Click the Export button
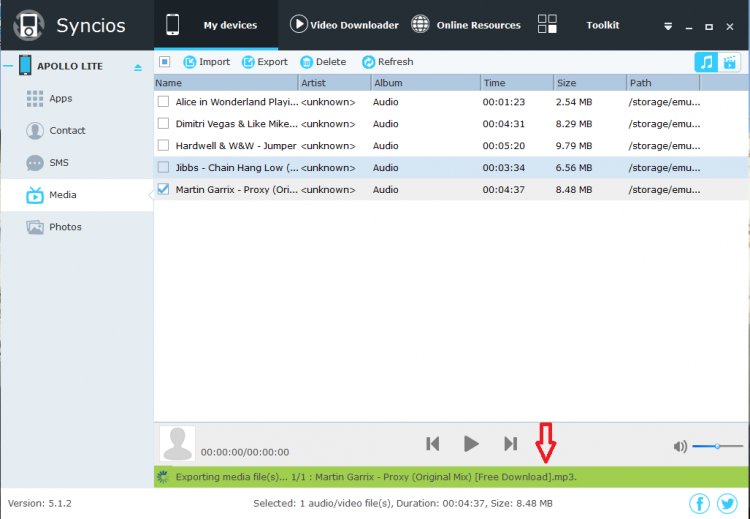The width and height of the screenshot is (750, 519). (265, 62)
